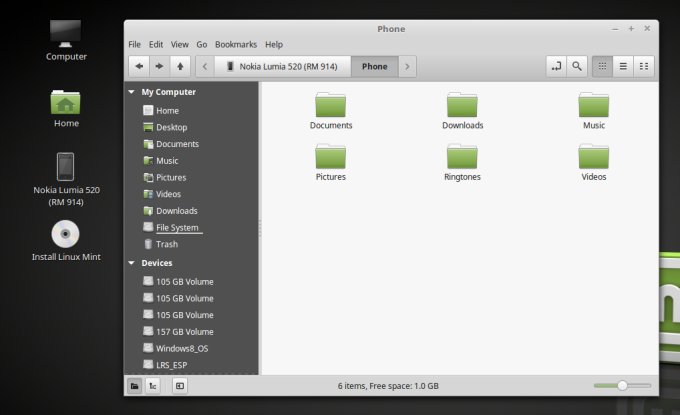Image resolution: width=680 pixels, height=415 pixels.
Task: Go up to the parent folder
Action: tap(180, 66)
